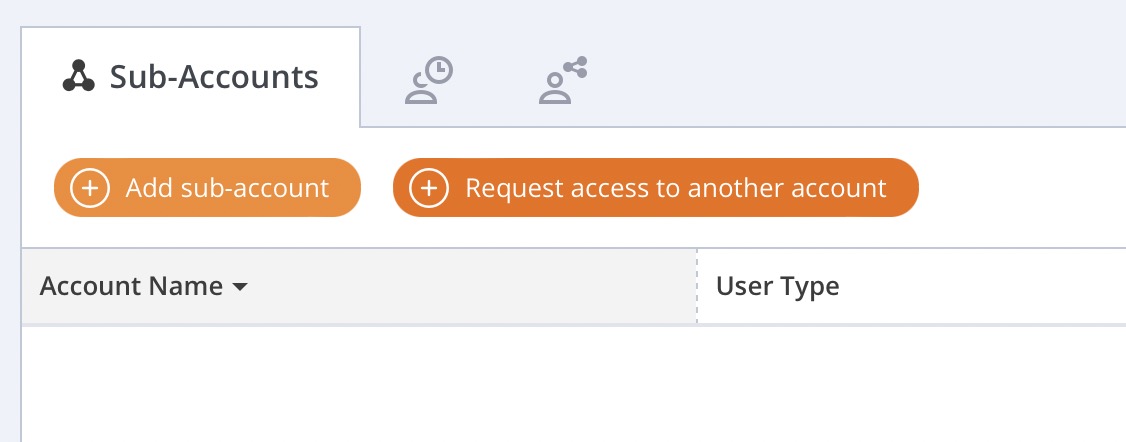Click the clock badge on the pending-users icon

[439, 71]
